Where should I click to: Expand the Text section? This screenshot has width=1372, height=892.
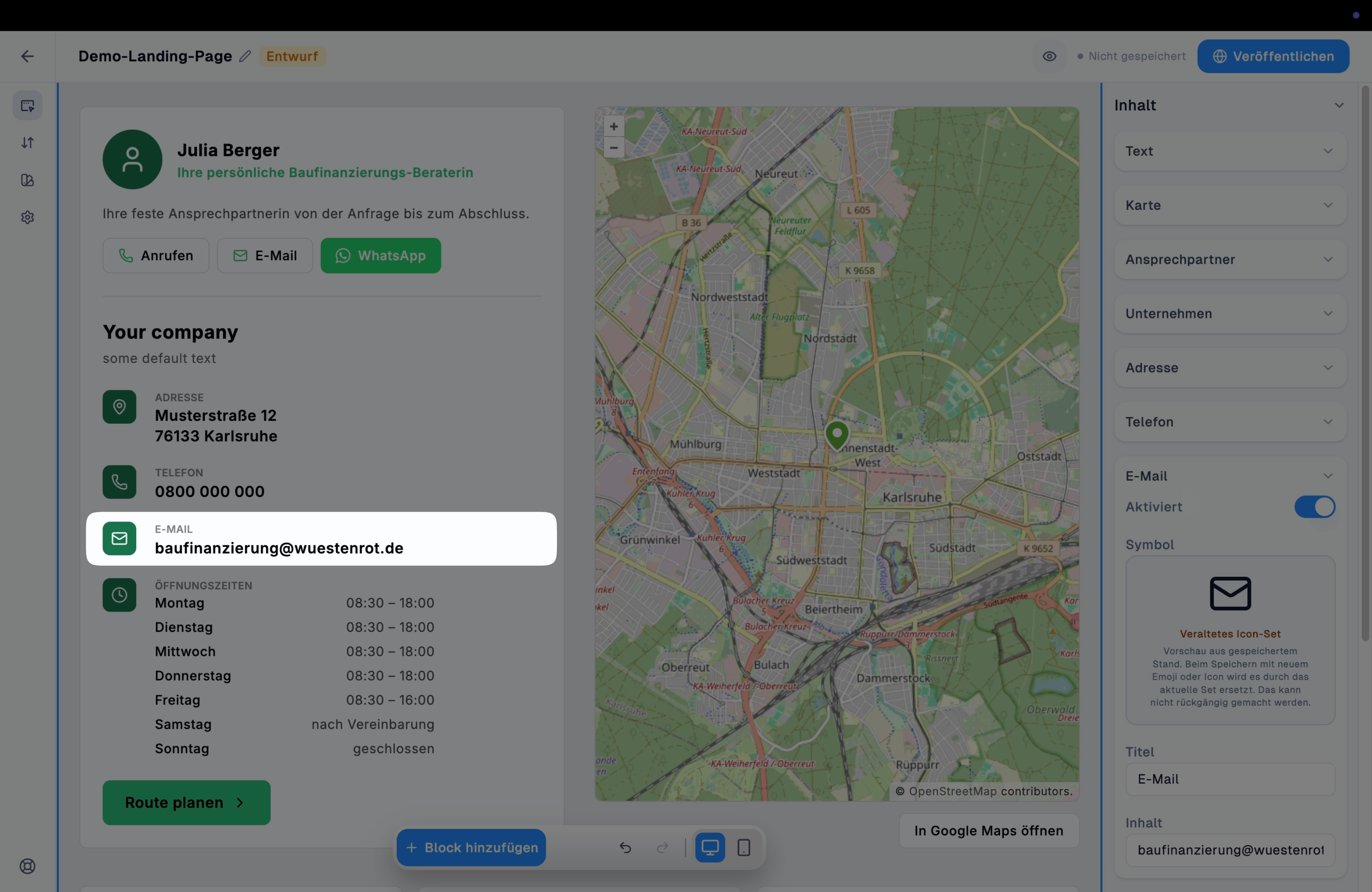pyautogui.click(x=1230, y=151)
